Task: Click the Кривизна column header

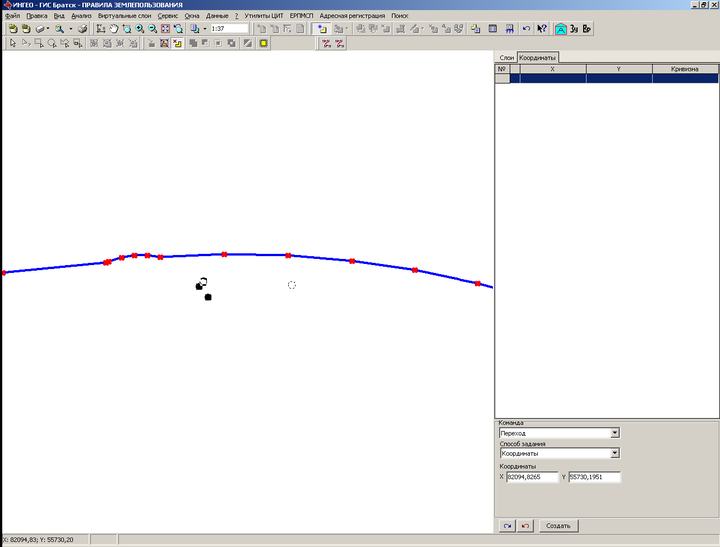Action: tap(685, 69)
